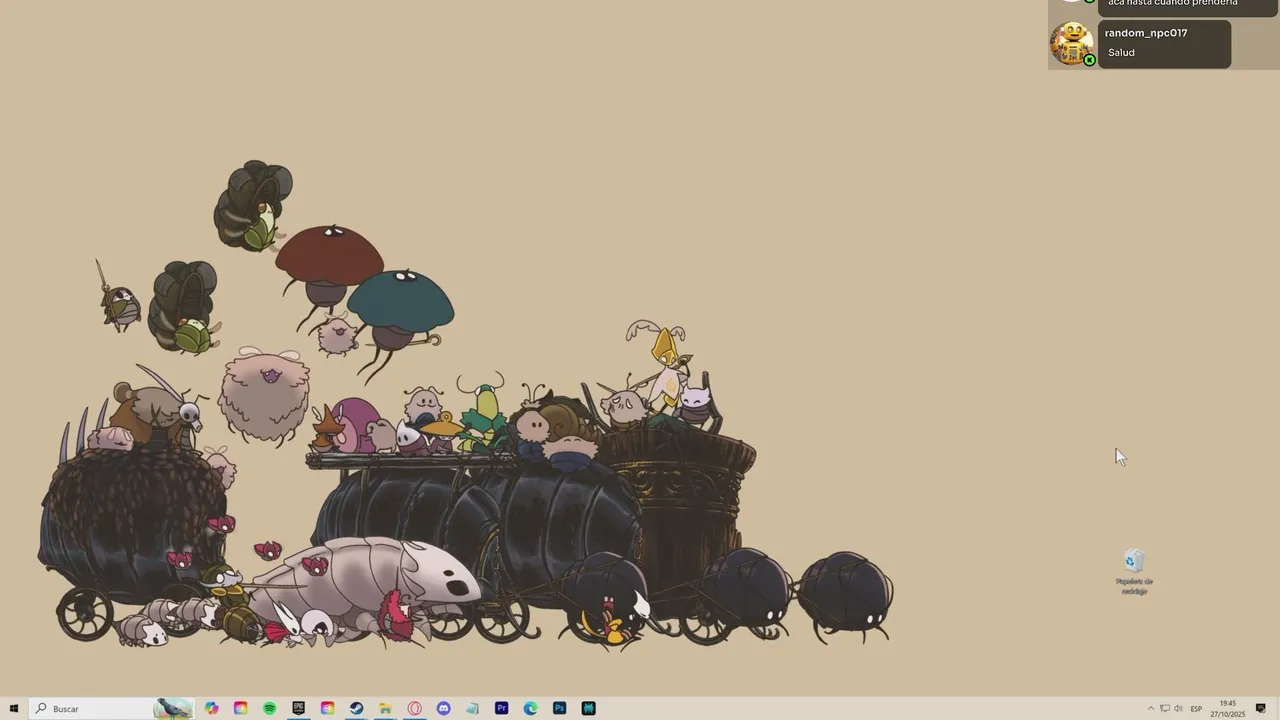Open the notification center
This screenshot has height=720, width=1280.
click(1261, 708)
